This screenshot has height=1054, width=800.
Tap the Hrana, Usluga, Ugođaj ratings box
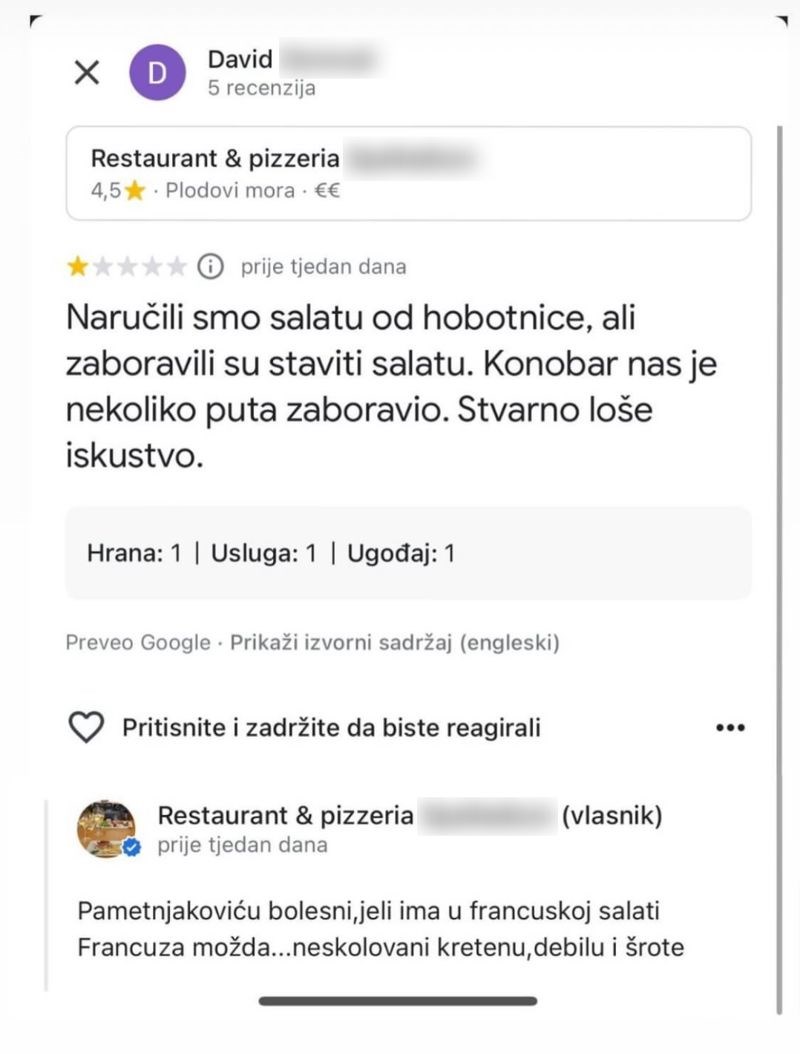click(408, 553)
